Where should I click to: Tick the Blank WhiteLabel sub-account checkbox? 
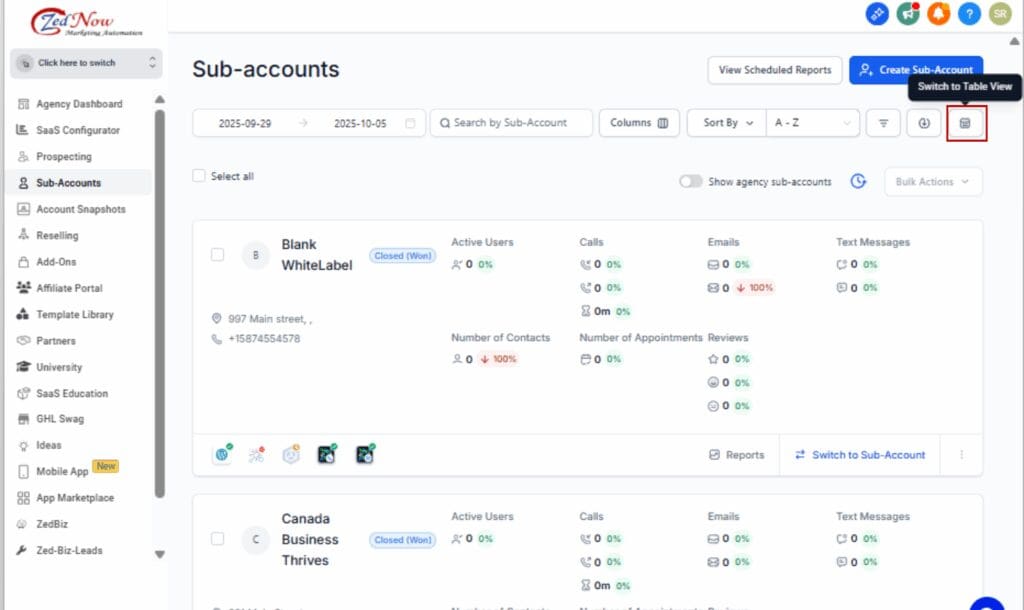(217, 255)
